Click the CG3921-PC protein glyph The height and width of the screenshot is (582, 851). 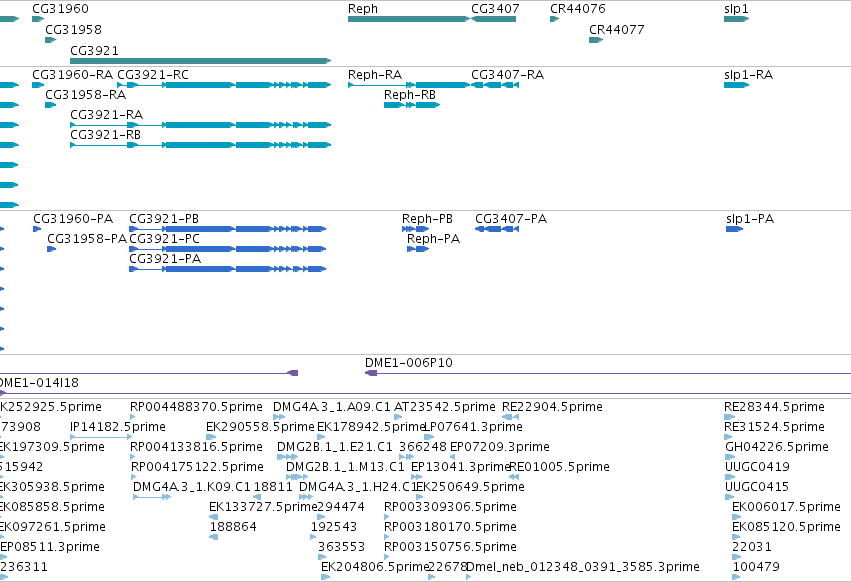tap(227, 249)
